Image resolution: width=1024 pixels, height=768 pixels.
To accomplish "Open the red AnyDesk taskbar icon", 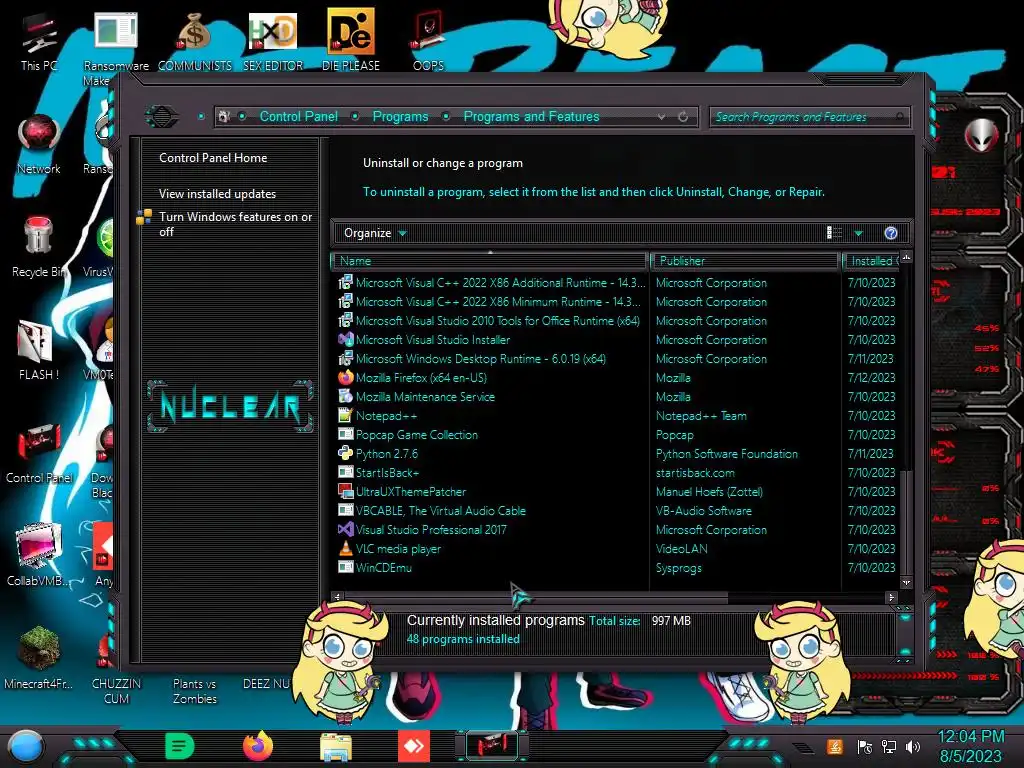I will [414, 746].
